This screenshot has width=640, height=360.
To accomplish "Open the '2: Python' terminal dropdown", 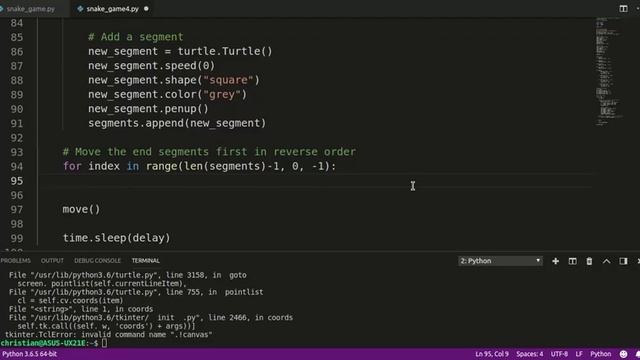I will [500, 261].
